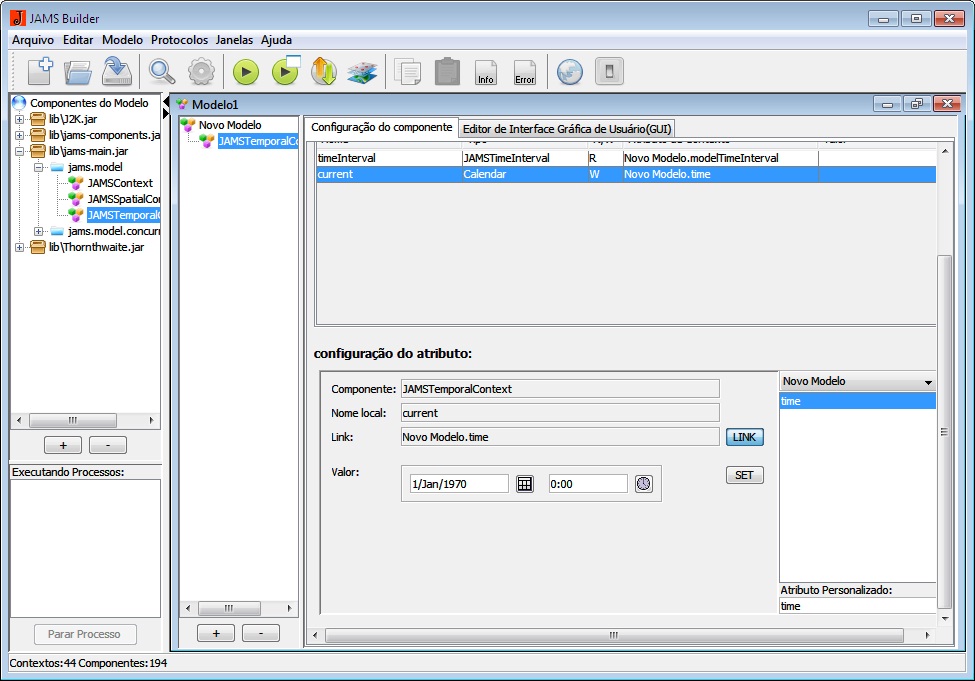975x681 pixels.
Task: Open the Error log viewer icon
Action: click(x=525, y=72)
